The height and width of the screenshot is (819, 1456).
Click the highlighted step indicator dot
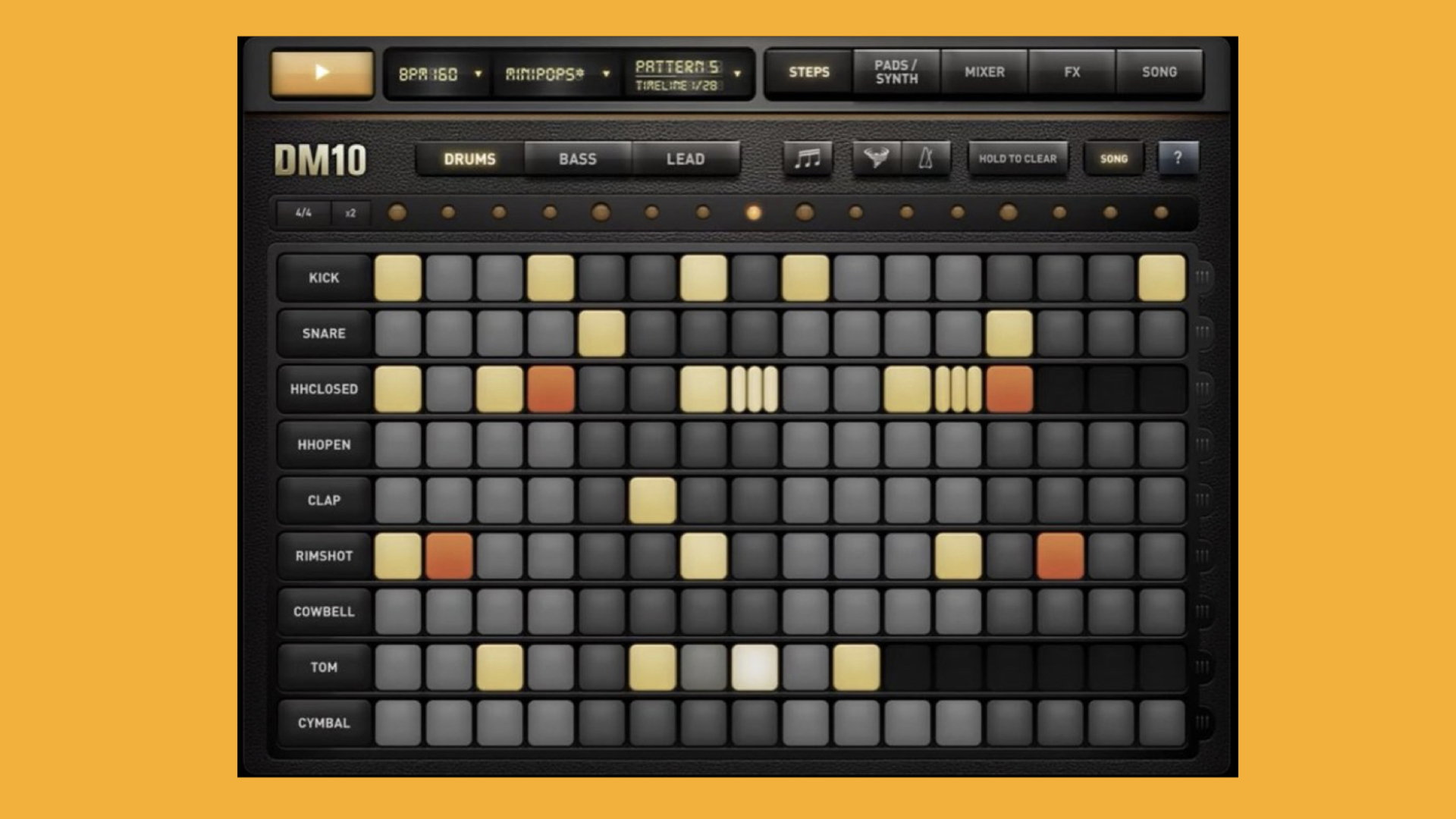click(754, 213)
